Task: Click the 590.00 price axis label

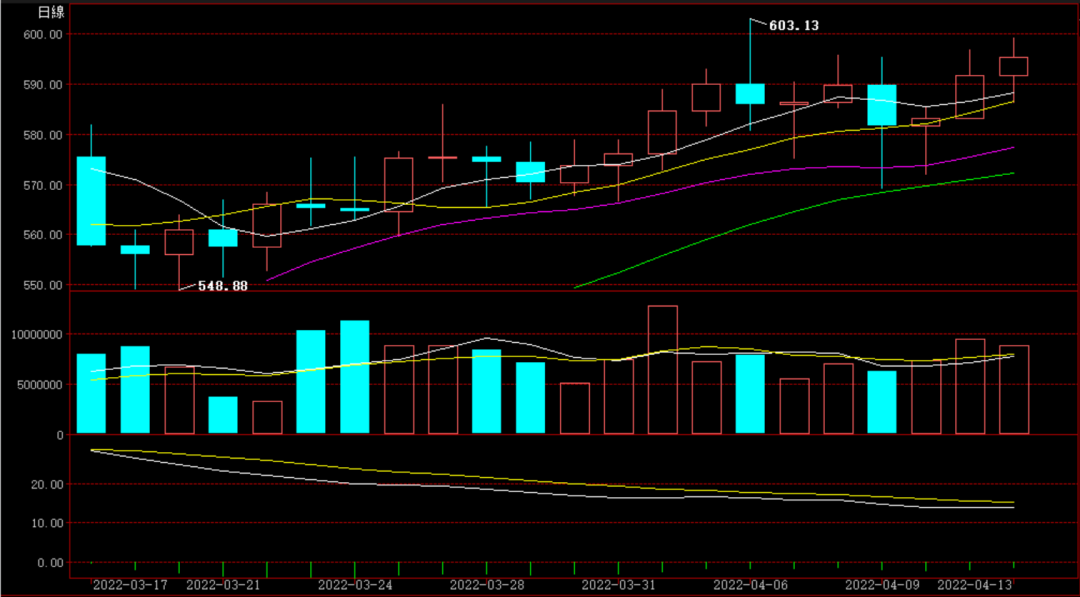Action: (44, 85)
